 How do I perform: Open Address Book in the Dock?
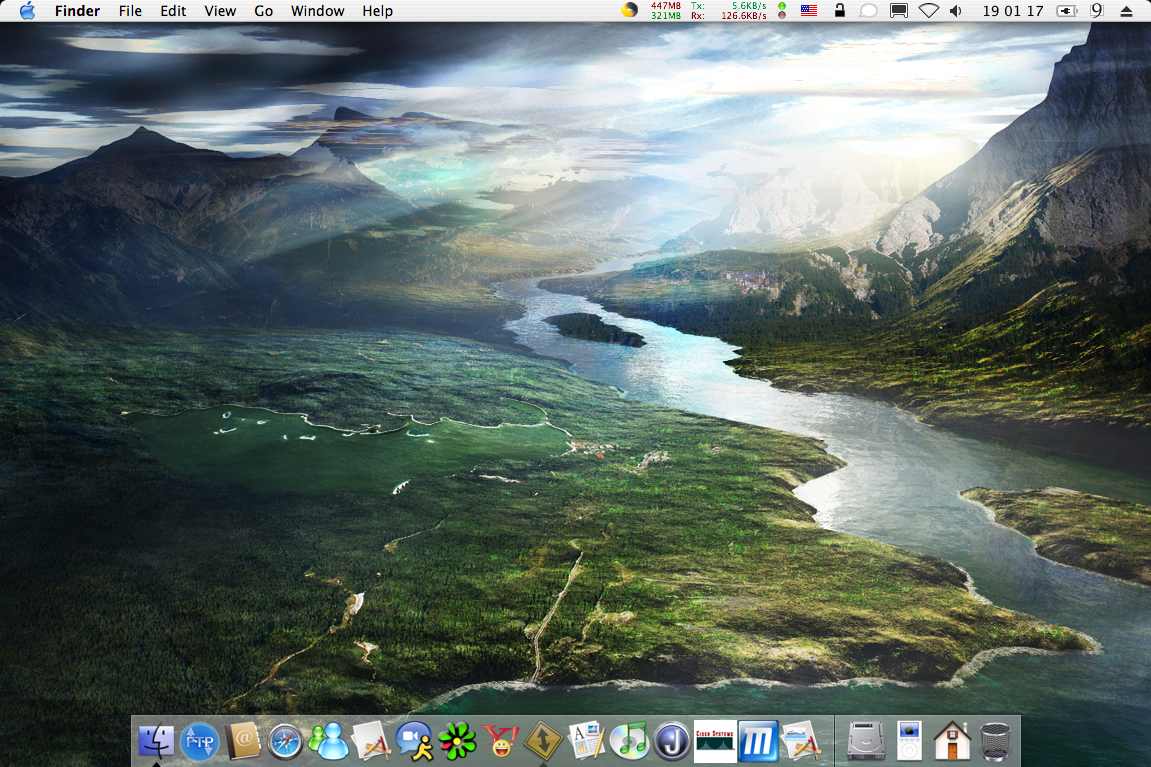[243, 741]
